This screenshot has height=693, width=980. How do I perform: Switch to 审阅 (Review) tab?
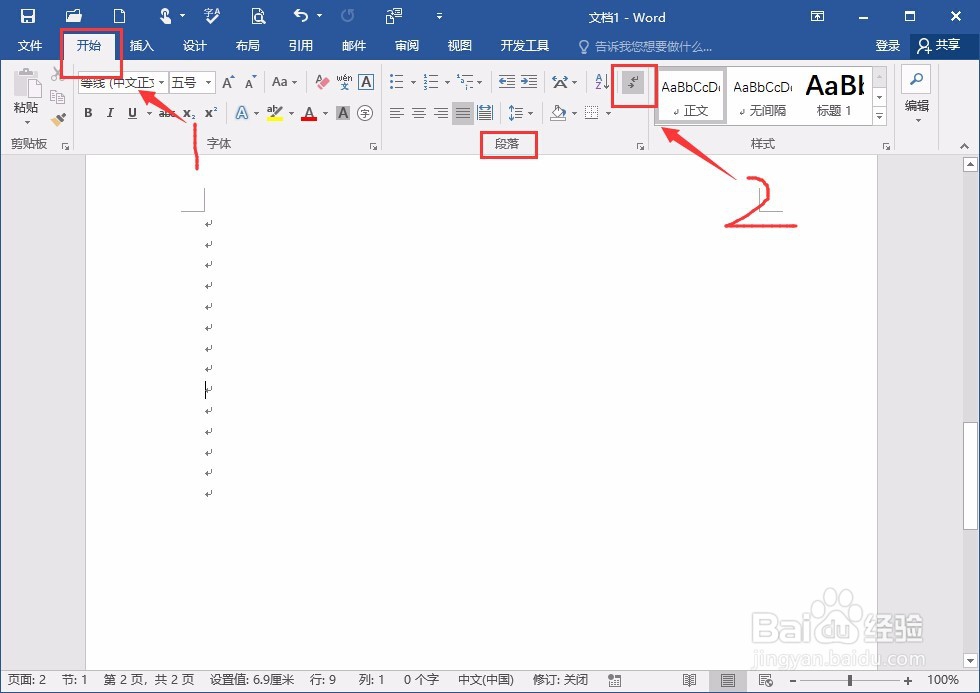tap(407, 46)
